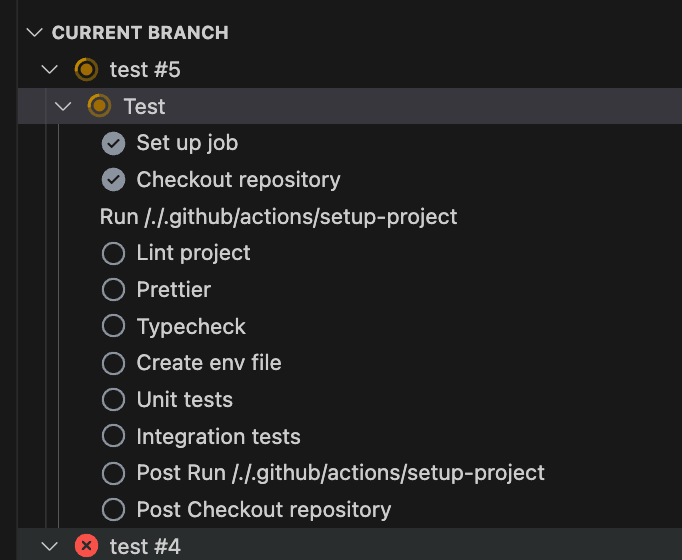Select the Integration tests step
Screen dimensions: 682x560
click(x=218, y=436)
